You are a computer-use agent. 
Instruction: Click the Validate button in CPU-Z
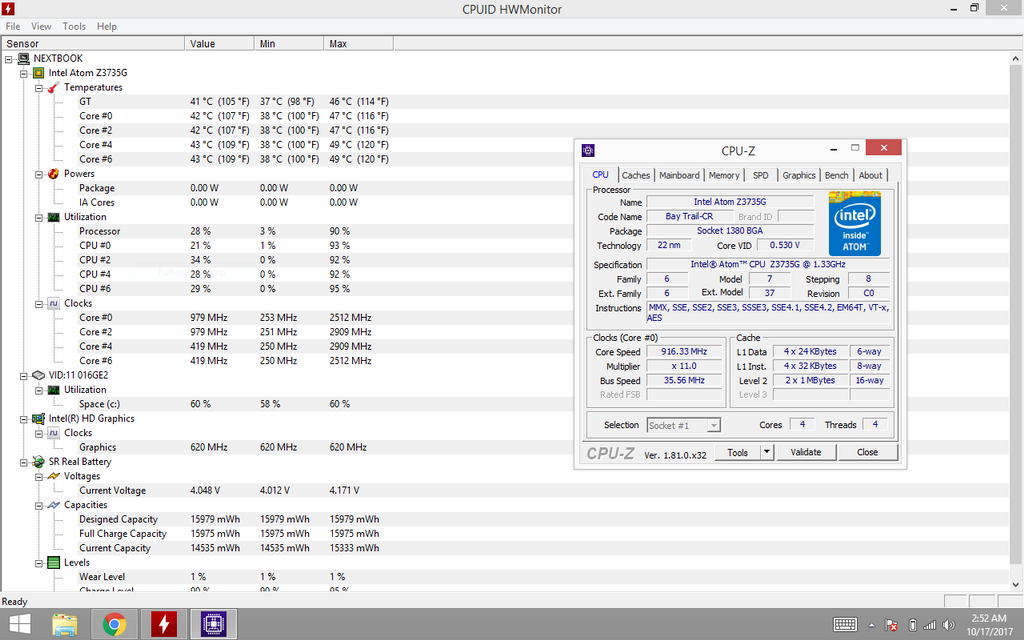(805, 452)
